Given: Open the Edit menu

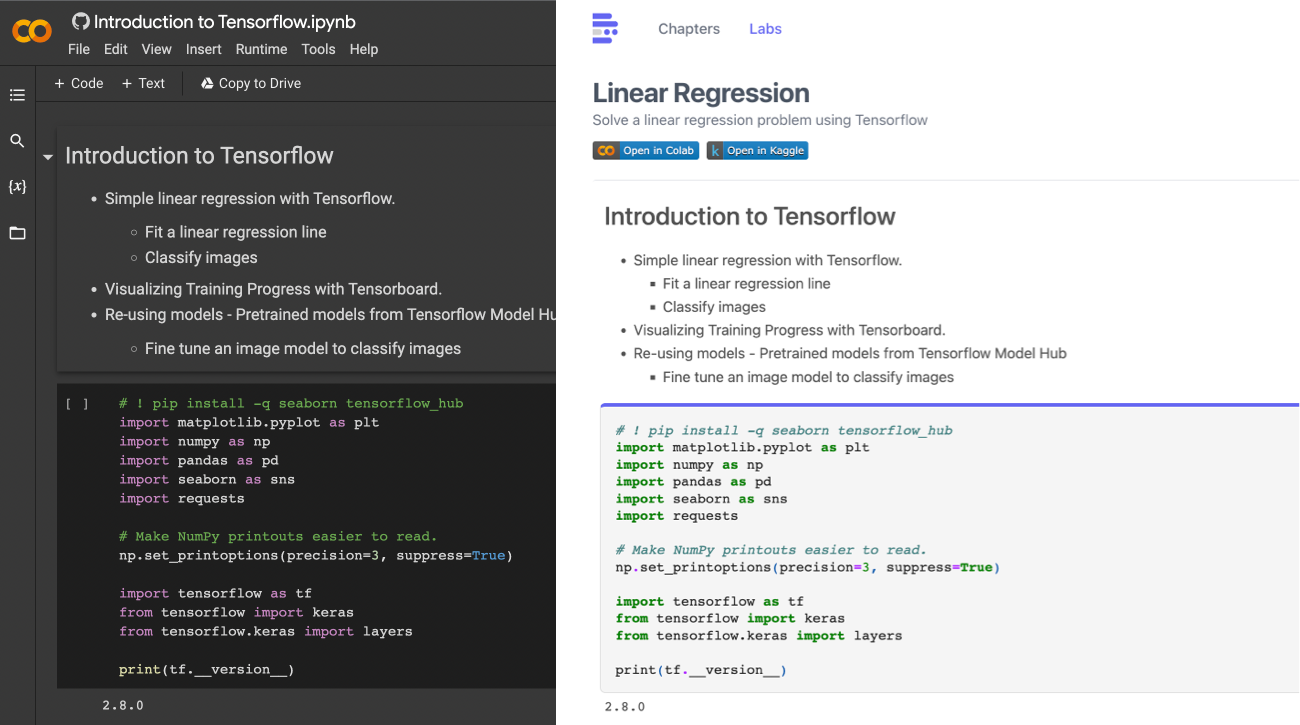Looking at the screenshot, I should pyautogui.click(x=116, y=49).
